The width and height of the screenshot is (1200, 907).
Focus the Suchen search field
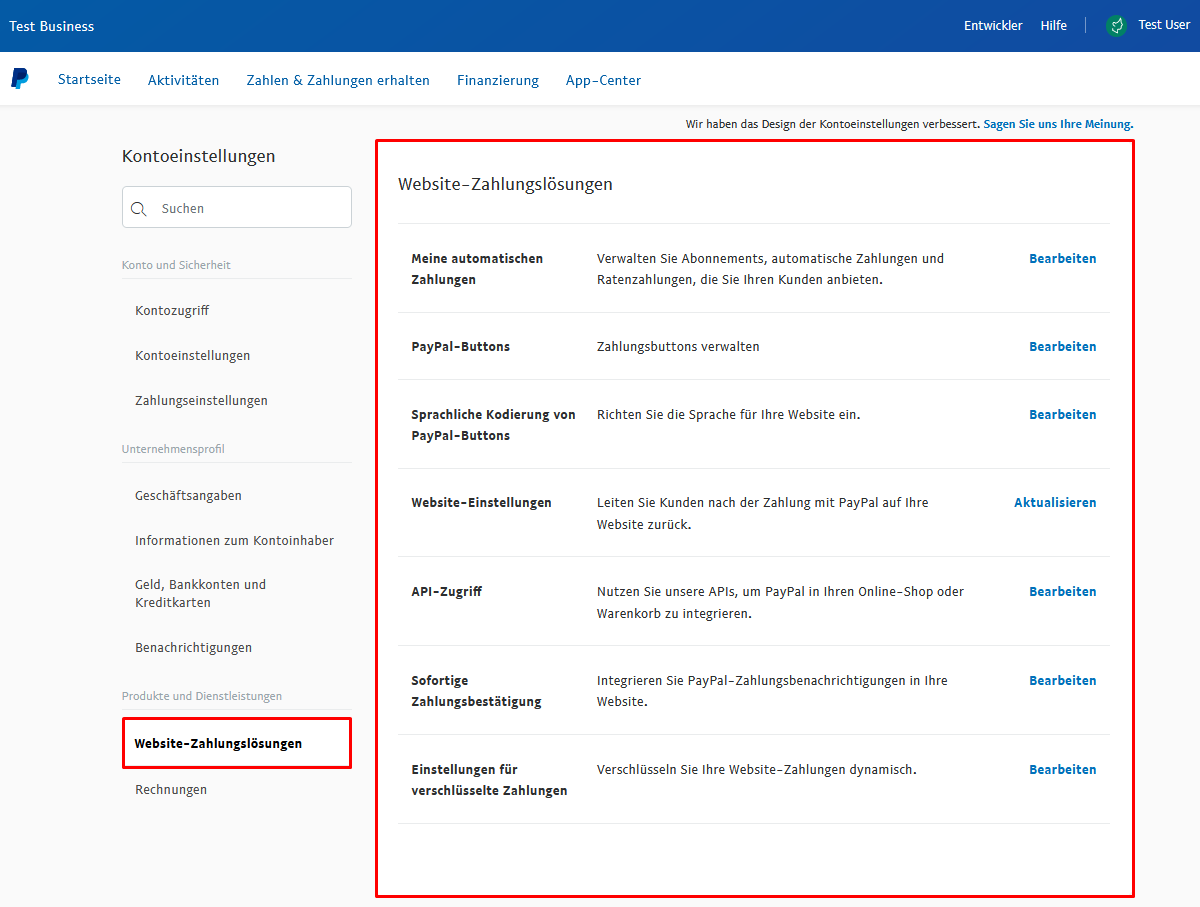237,207
